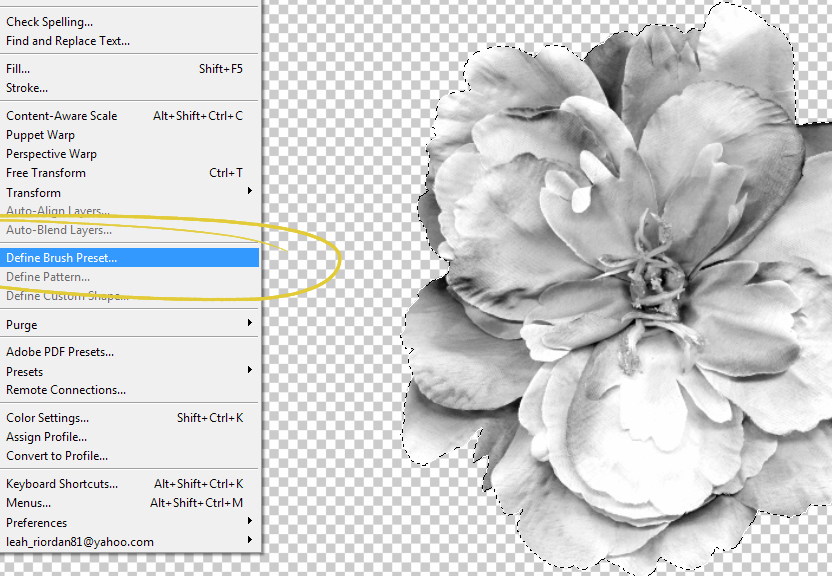Open Keyboard Shortcuts dialog

(x=129, y=484)
